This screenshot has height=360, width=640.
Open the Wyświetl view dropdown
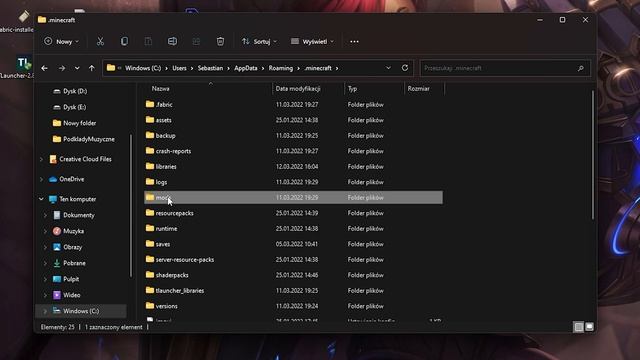click(312, 41)
